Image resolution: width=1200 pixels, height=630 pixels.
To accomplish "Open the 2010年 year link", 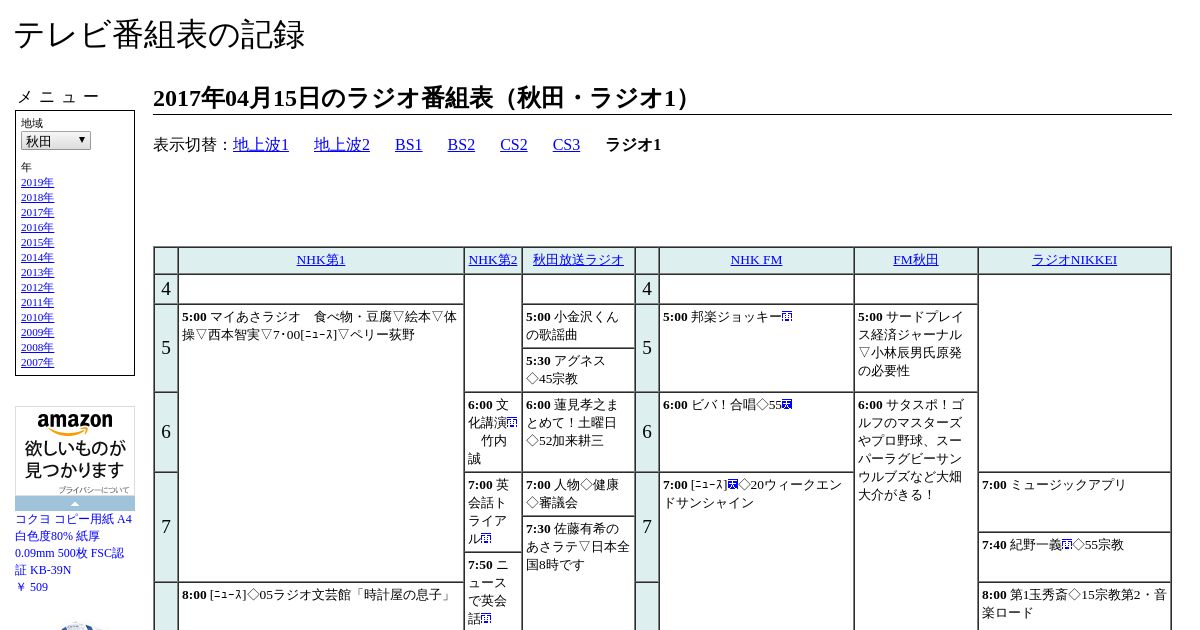I will click(x=37, y=317).
